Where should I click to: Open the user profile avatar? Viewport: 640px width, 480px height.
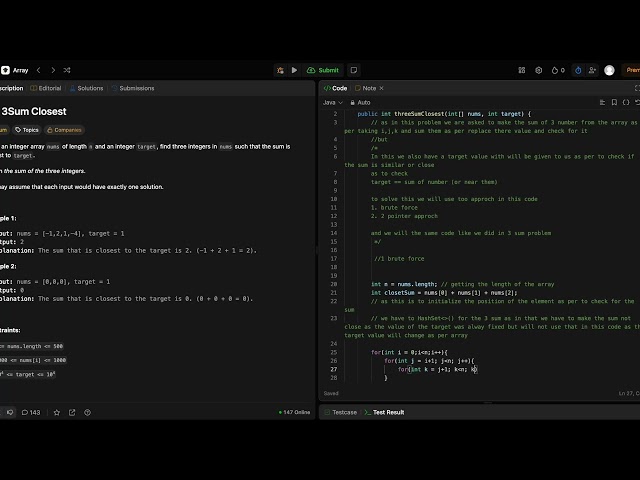coord(609,70)
